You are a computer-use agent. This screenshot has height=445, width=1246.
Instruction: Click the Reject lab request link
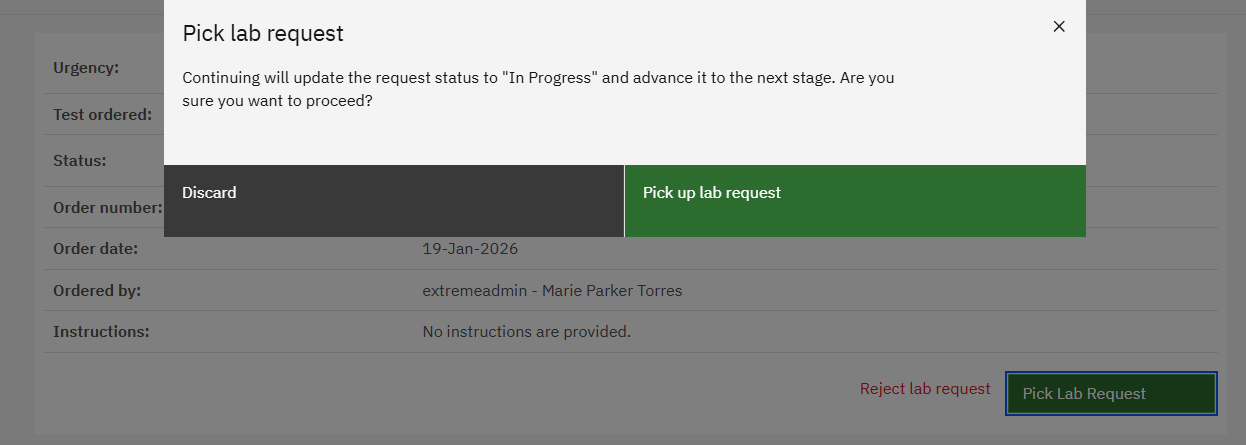(925, 388)
